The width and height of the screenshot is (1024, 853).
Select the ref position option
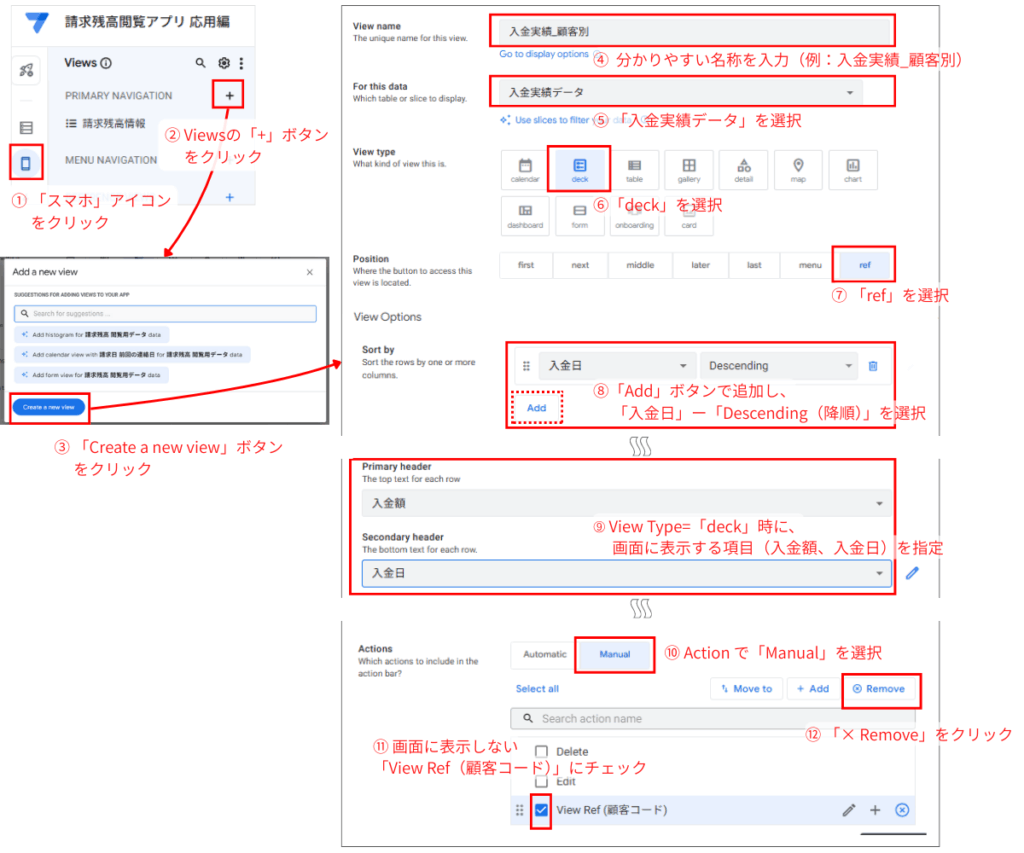coord(863,264)
